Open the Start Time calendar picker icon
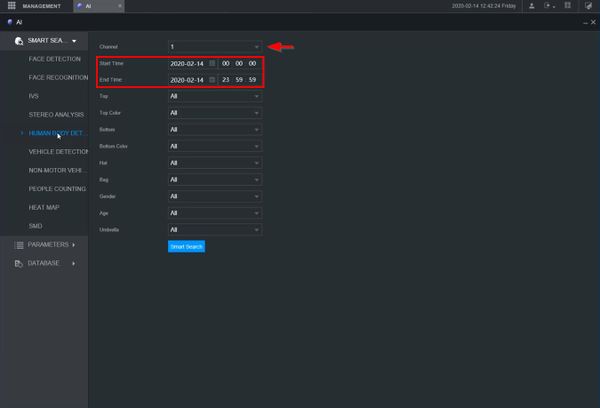 (212, 63)
